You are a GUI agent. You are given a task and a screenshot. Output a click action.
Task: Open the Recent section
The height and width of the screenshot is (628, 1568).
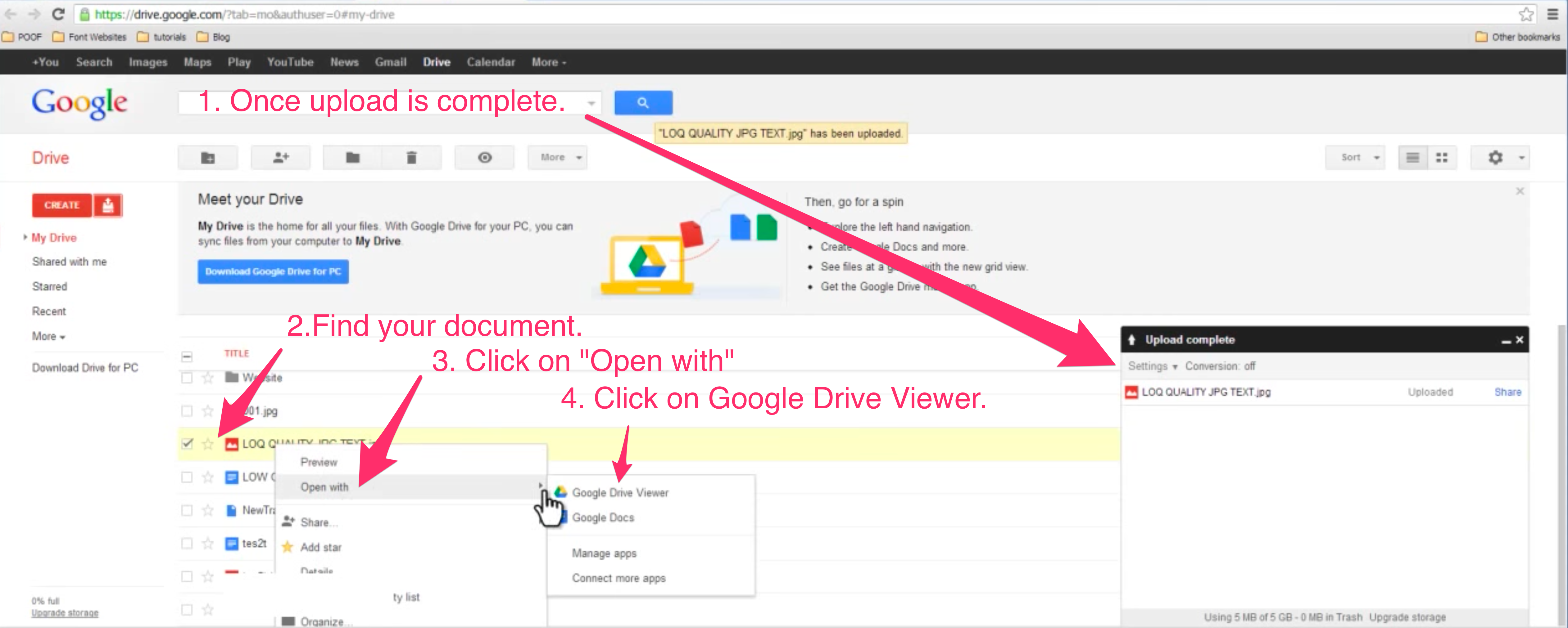(x=49, y=311)
